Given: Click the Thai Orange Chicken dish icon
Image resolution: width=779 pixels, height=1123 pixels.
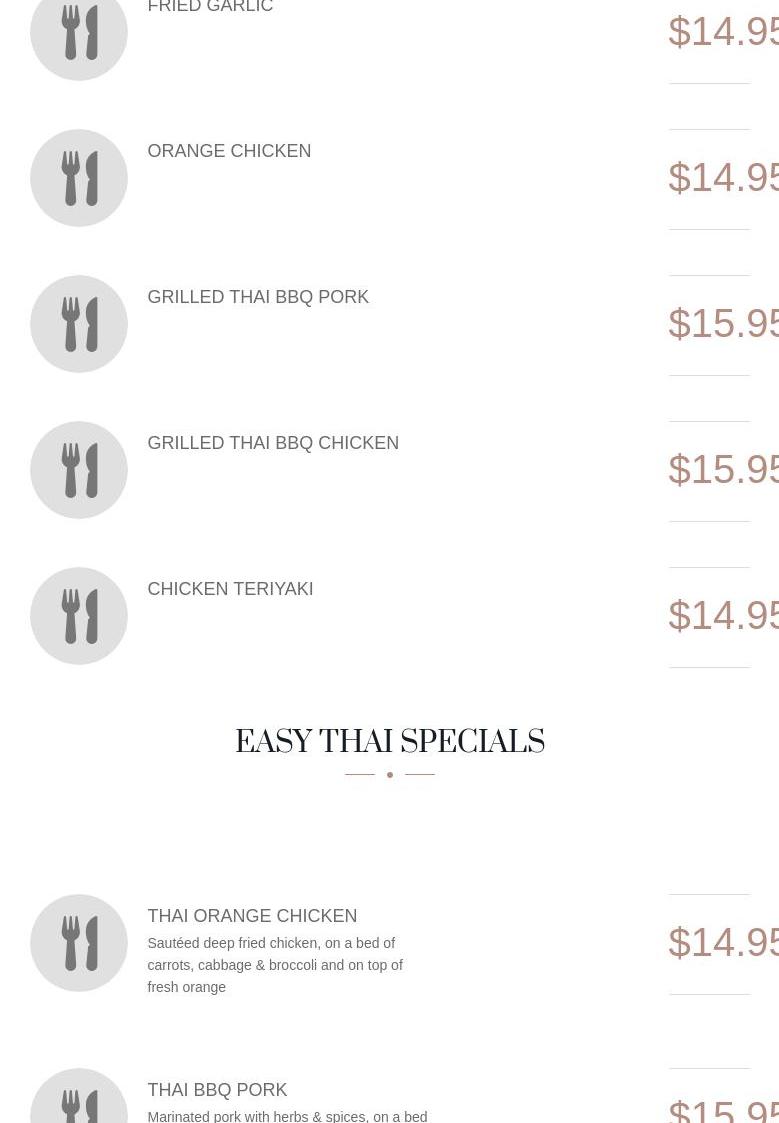Looking at the screenshot, I should point(79,943).
